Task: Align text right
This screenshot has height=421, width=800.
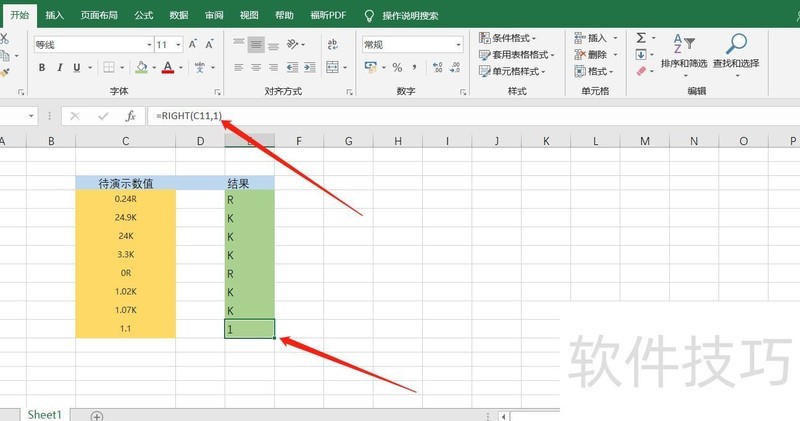Action: [273, 67]
